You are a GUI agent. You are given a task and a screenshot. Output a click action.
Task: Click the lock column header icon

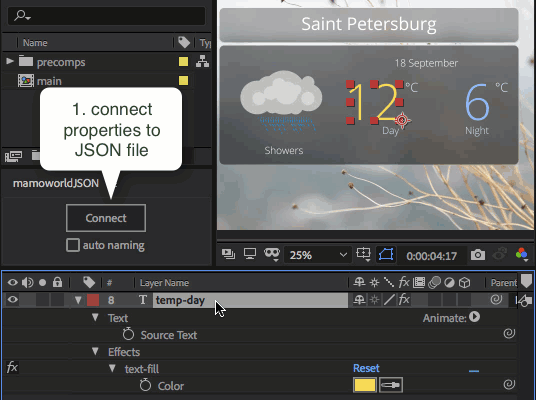[57, 282]
